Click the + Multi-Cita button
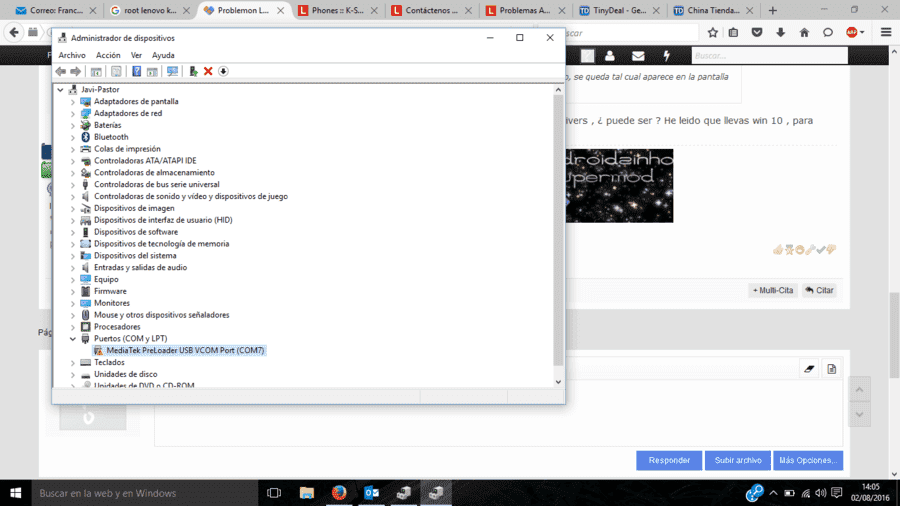 click(773, 290)
